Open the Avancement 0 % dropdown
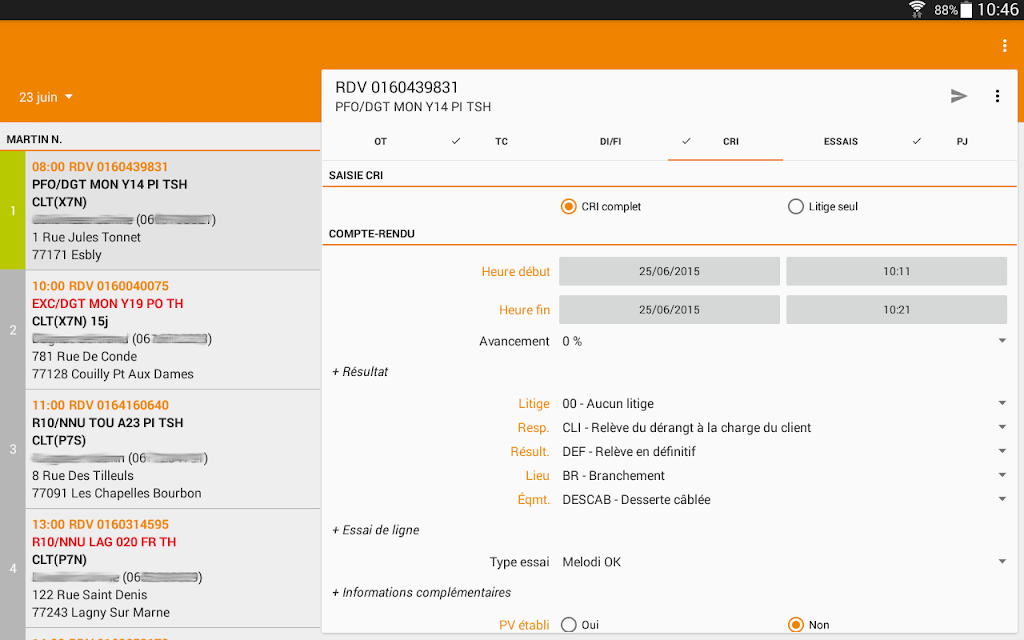1024x640 pixels. [783, 341]
